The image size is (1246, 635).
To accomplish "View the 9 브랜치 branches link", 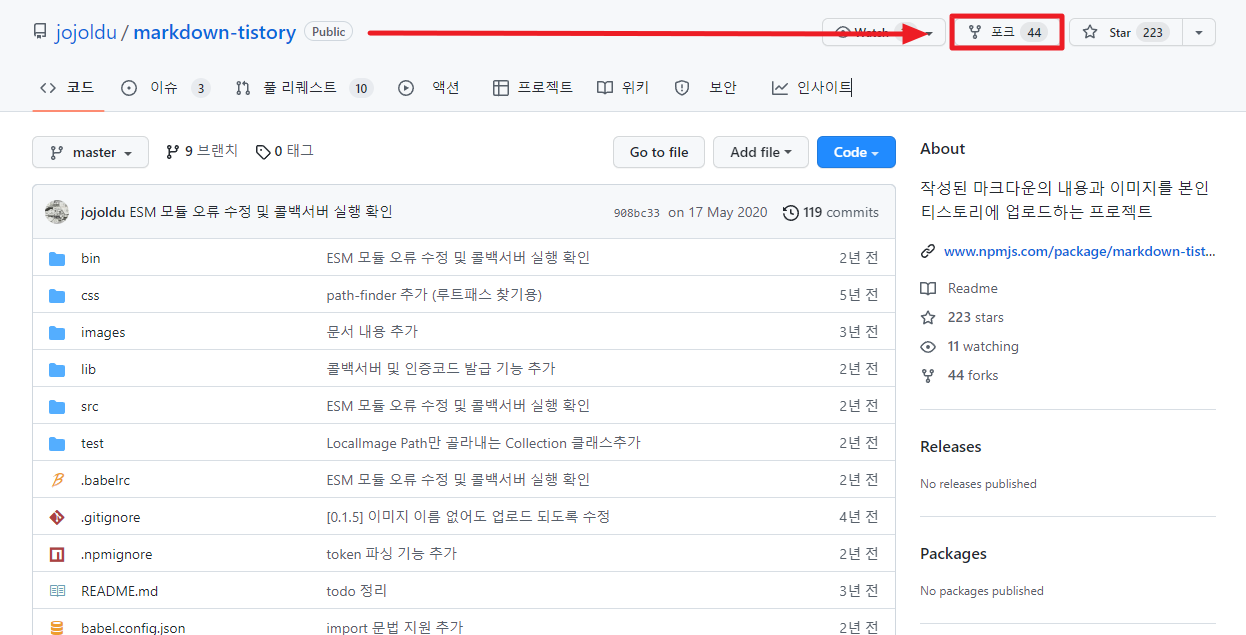I will (x=202, y=151).
